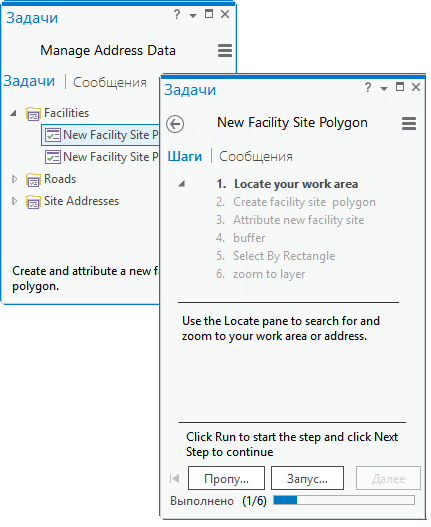Click the Пропу... skip button

point(226,478)
